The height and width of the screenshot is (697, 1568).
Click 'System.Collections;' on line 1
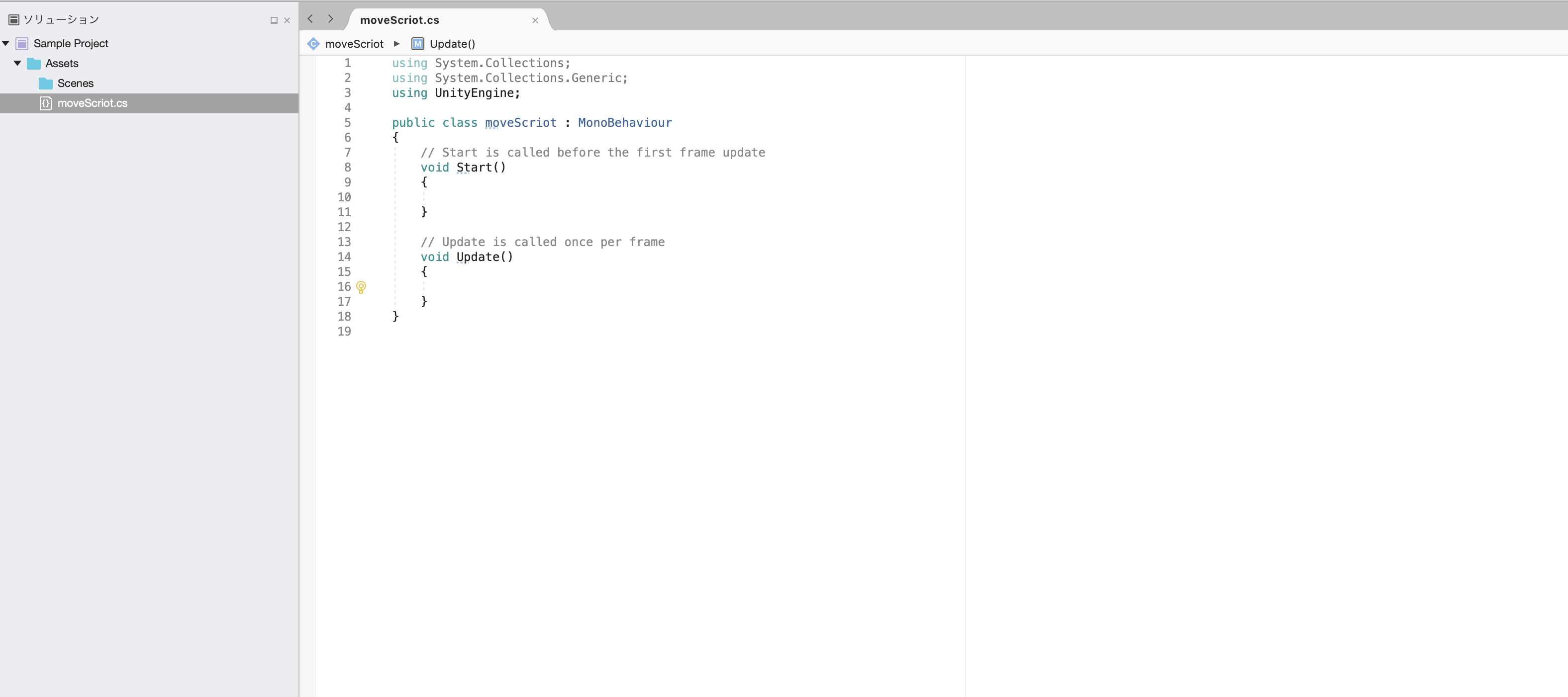[x=503, y=63]
